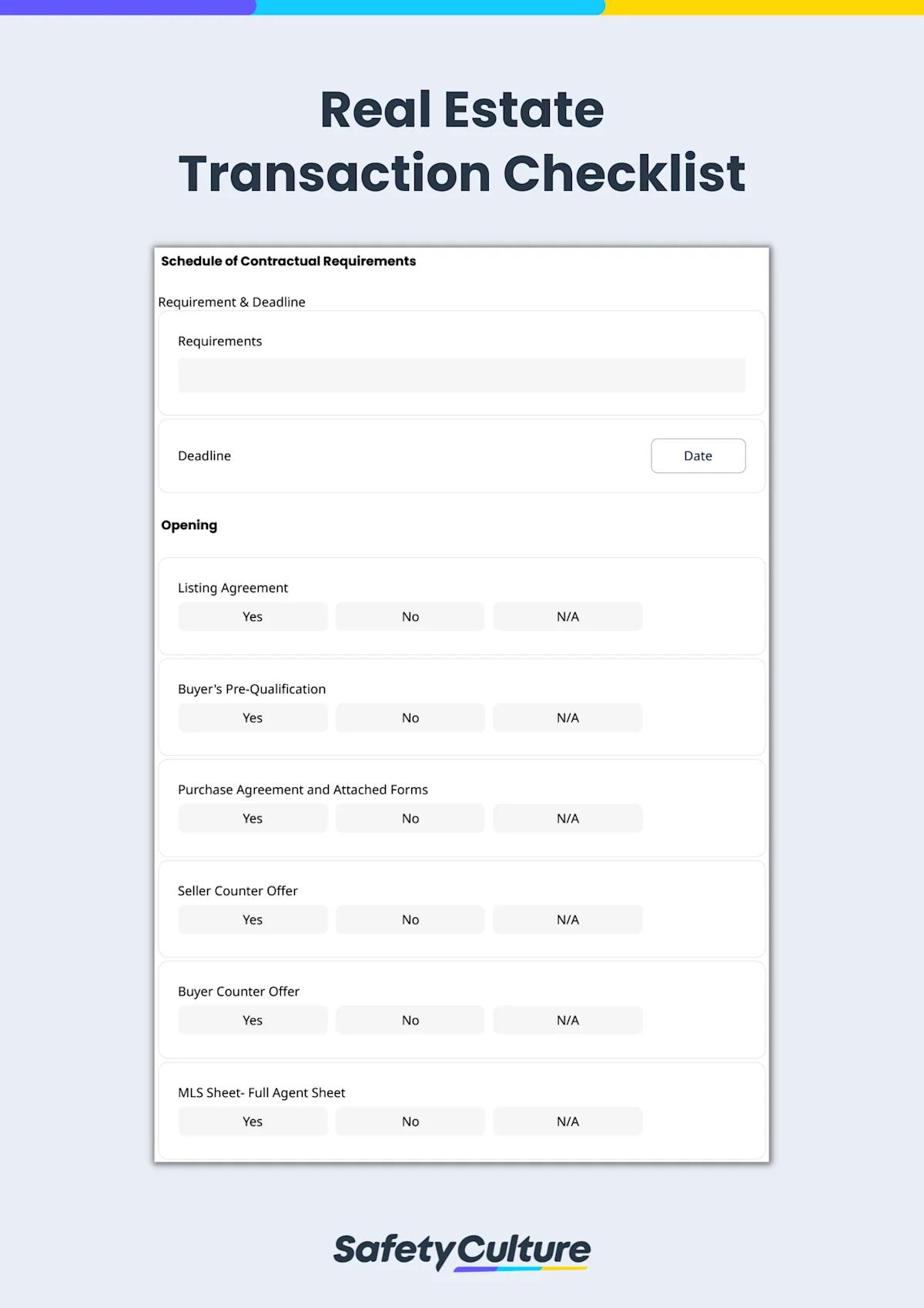
Task: Set Buyer's Pre-Qualification to N/A
Action: pos(567,718)
